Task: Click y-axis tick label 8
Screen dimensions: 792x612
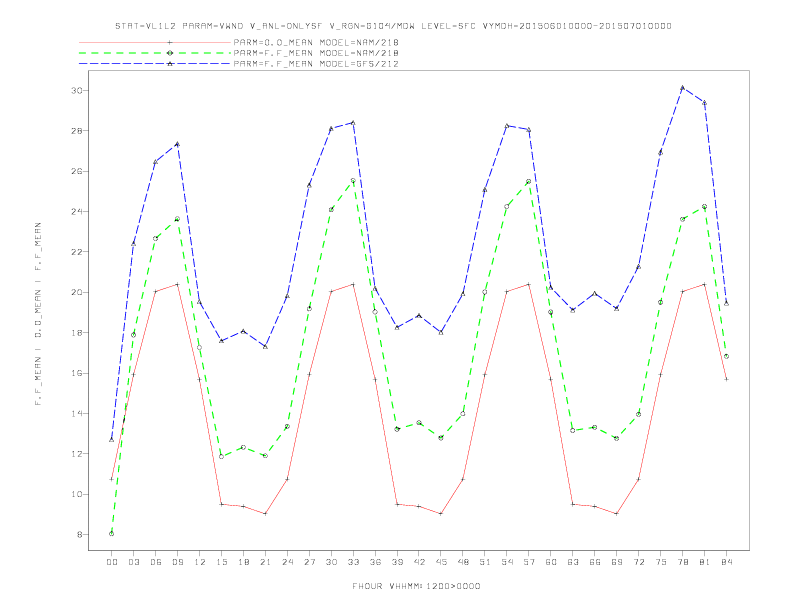Action: click(80, 534)
